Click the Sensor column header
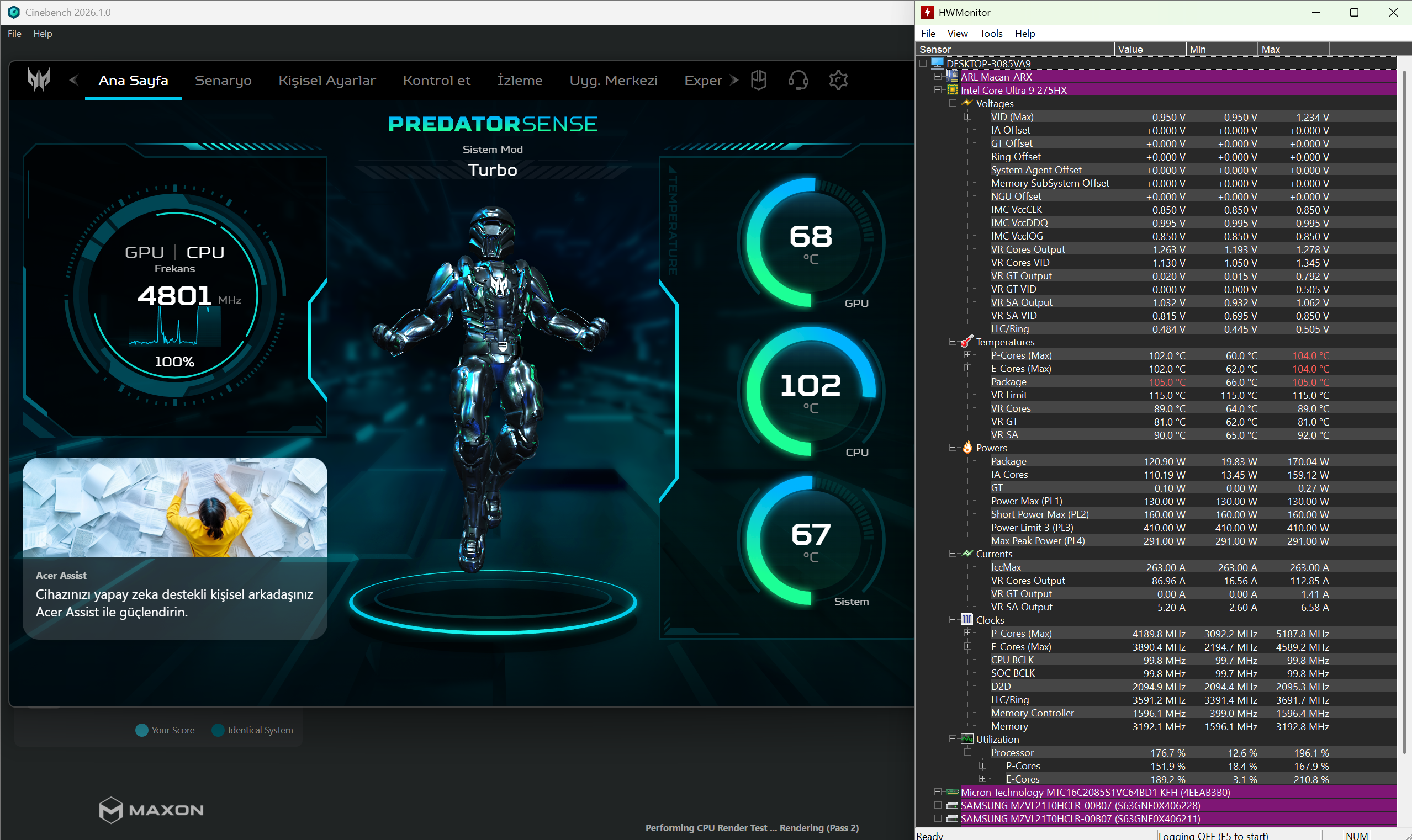Image resolution: width=1412 pixels, height=840 pixels. coord(1015,49)
